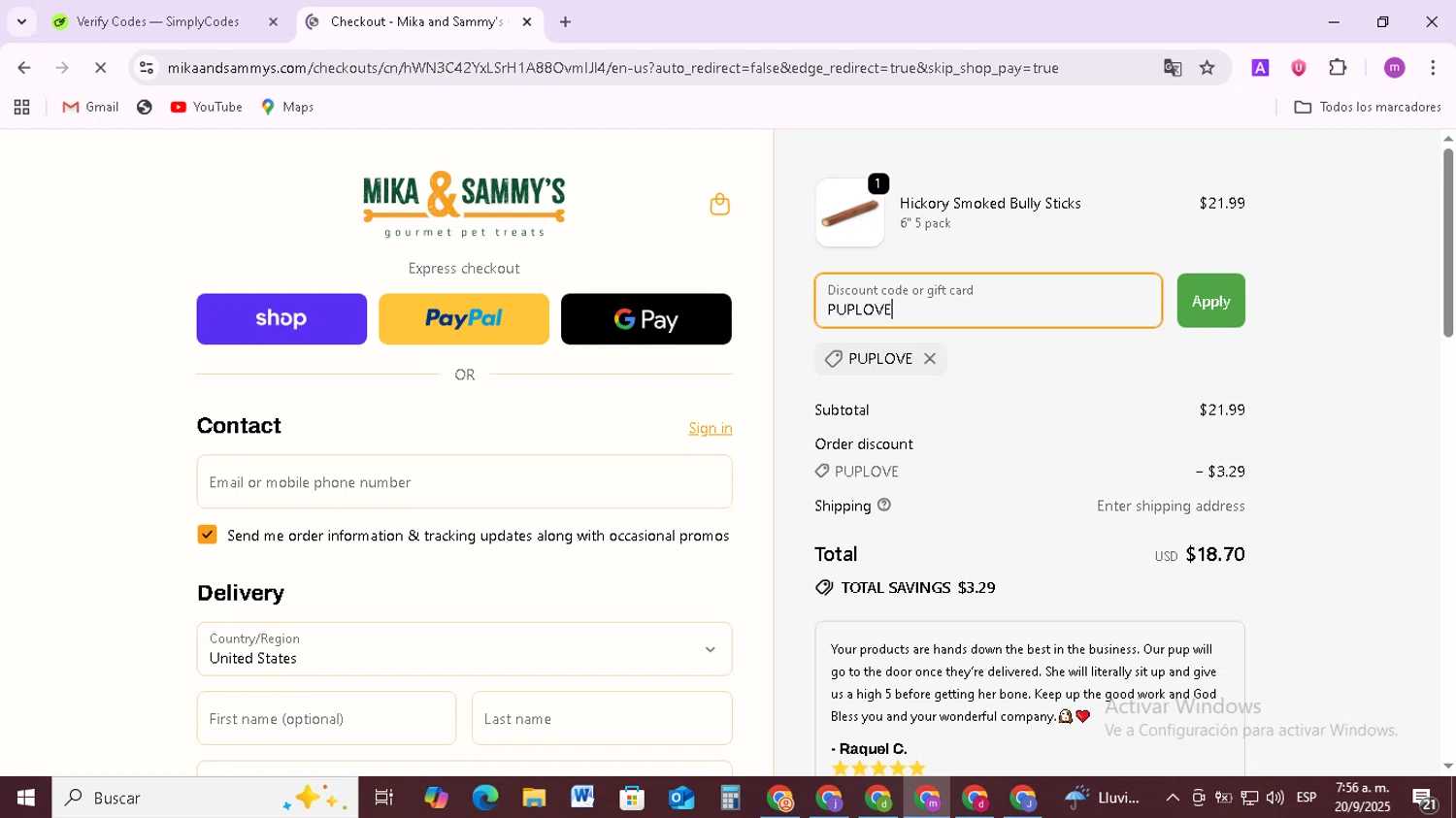Click the Apply discount button
Image resolution: width=1456 pixels, height=818 pixels.
tap(1210, 301)
